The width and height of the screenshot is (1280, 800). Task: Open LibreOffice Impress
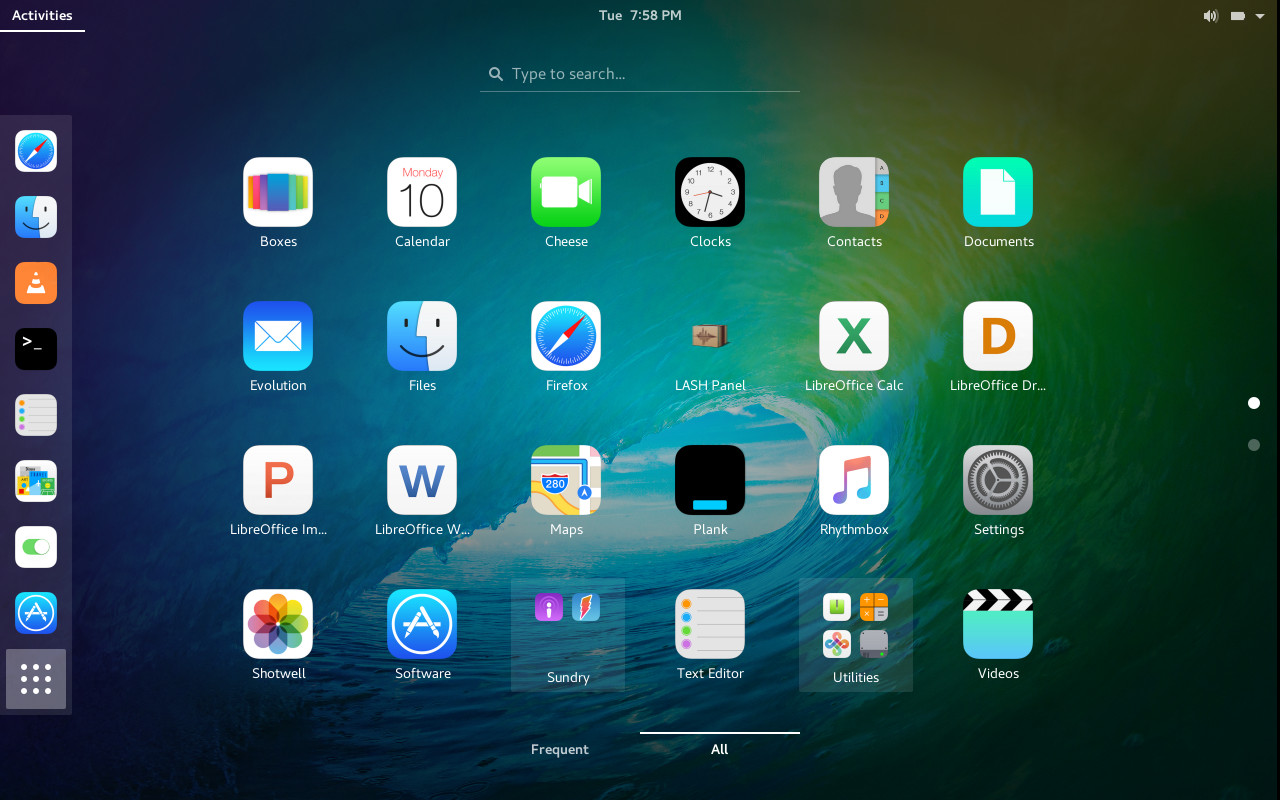click(278, 480)
